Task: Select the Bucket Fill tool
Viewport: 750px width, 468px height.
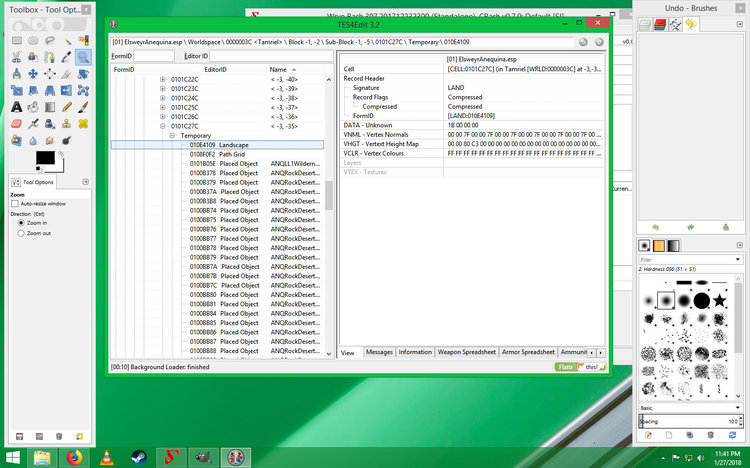Action: click(33, 107)
